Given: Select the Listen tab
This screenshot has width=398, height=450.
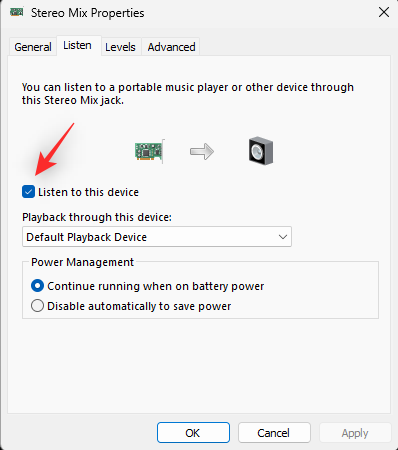Looking at the screenshot, I should (x=78, y=45).
